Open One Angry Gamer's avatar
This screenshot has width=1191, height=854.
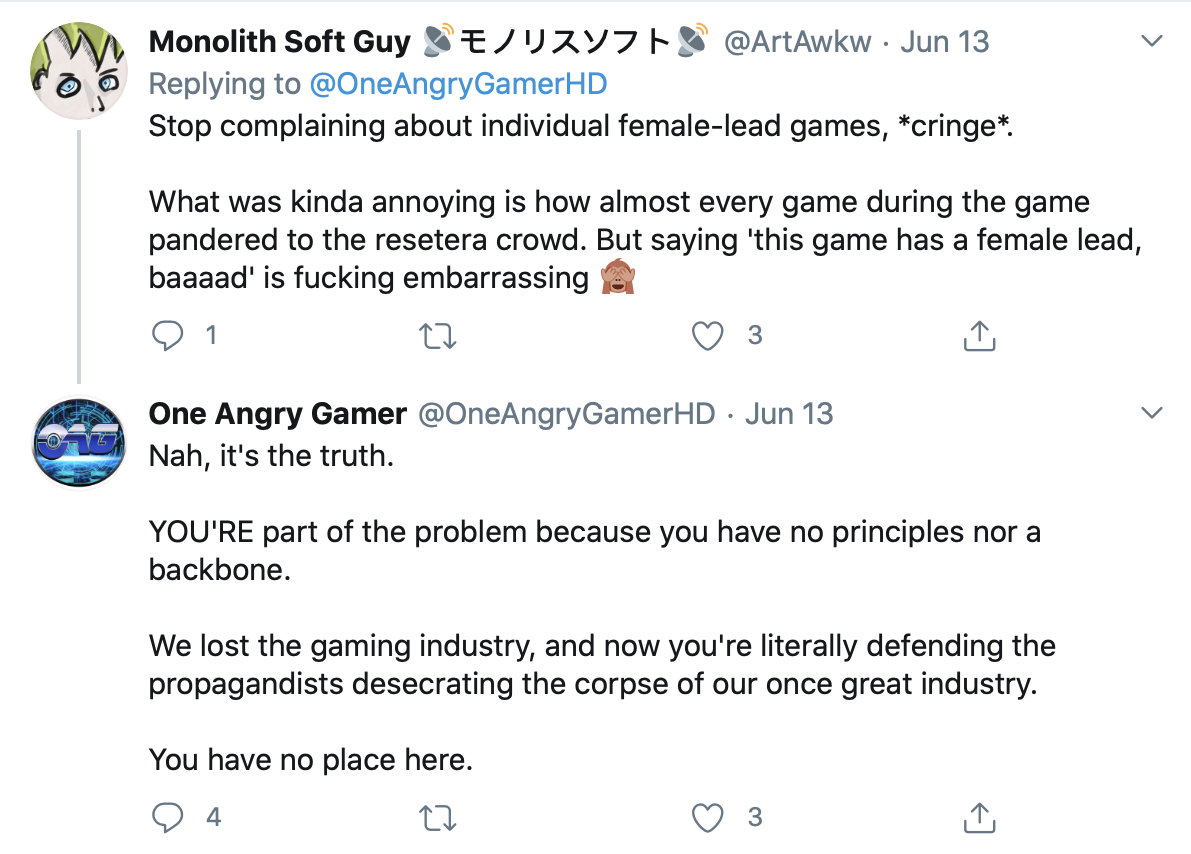point(78,441)
